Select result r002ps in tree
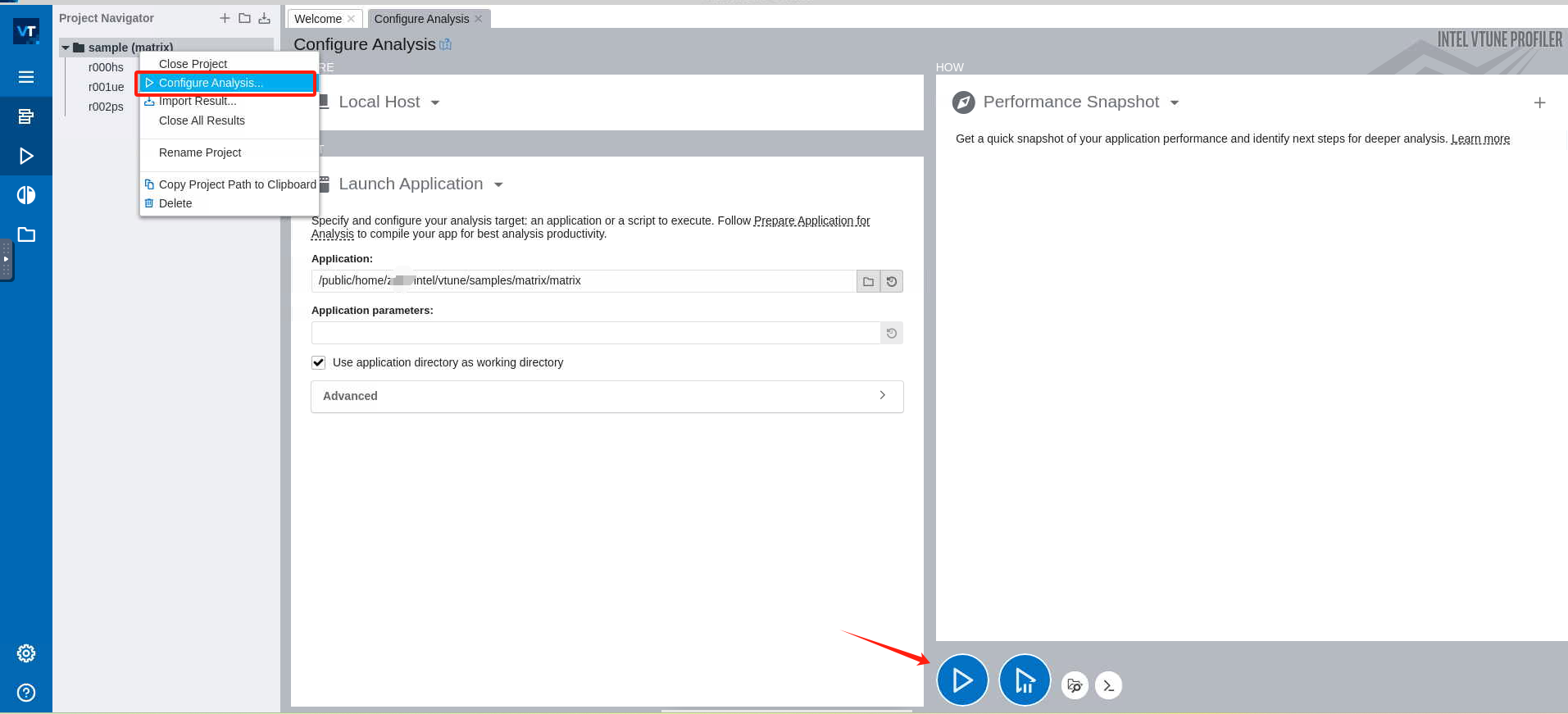This screenshot has height=714, width=1568. click(106, 107)
